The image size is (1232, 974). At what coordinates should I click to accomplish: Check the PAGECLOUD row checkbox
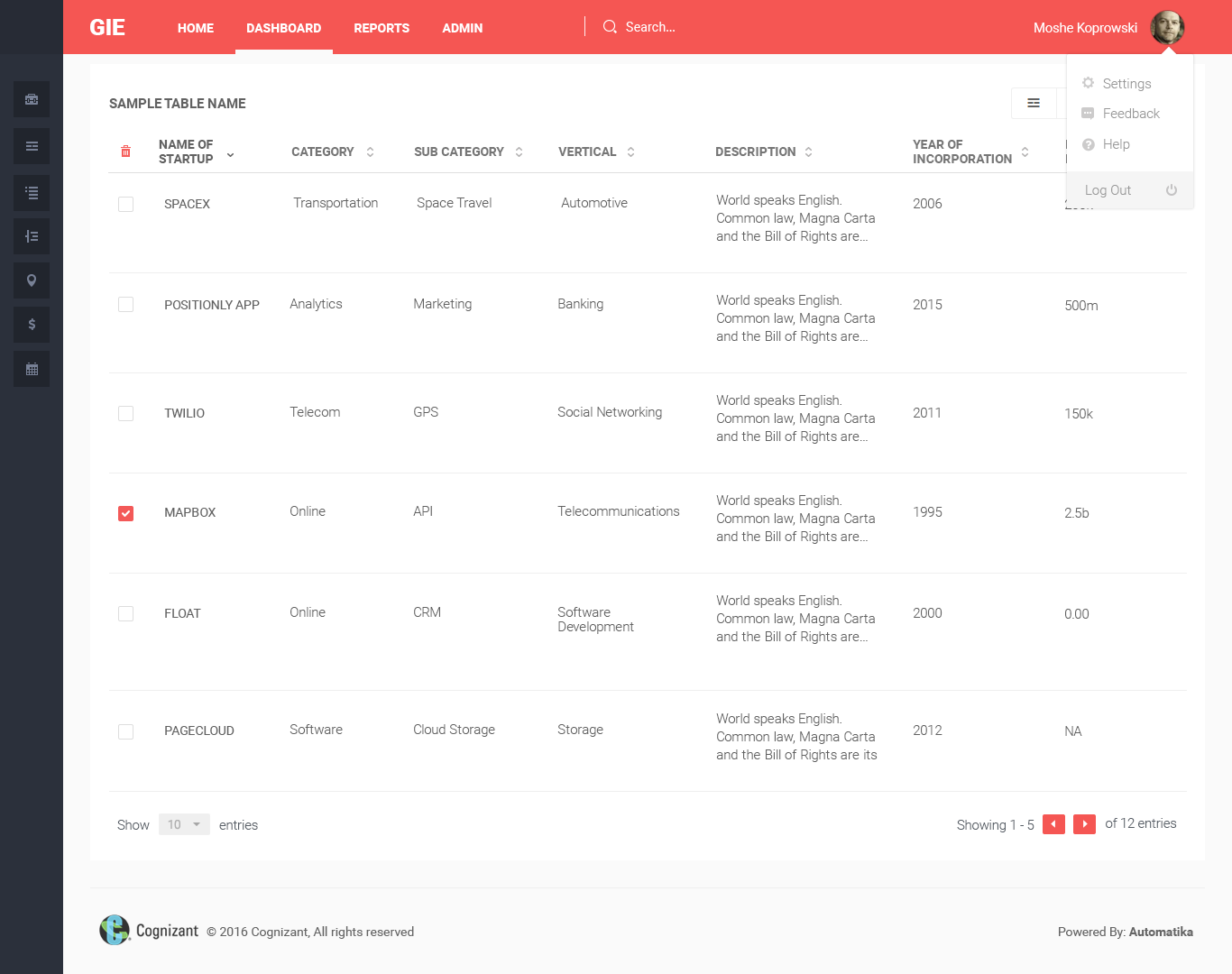coord(126,732)
